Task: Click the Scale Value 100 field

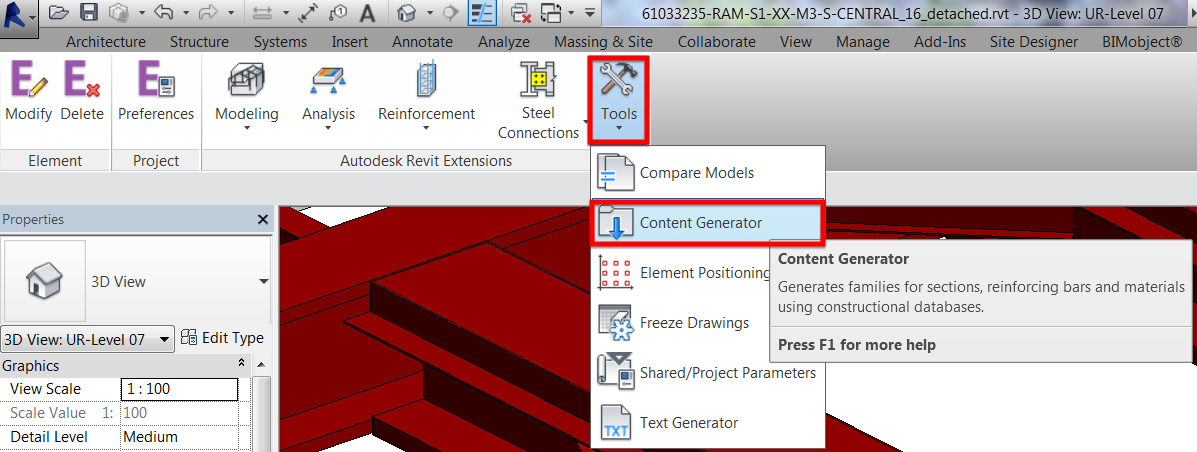Action: tap(179, 413)
